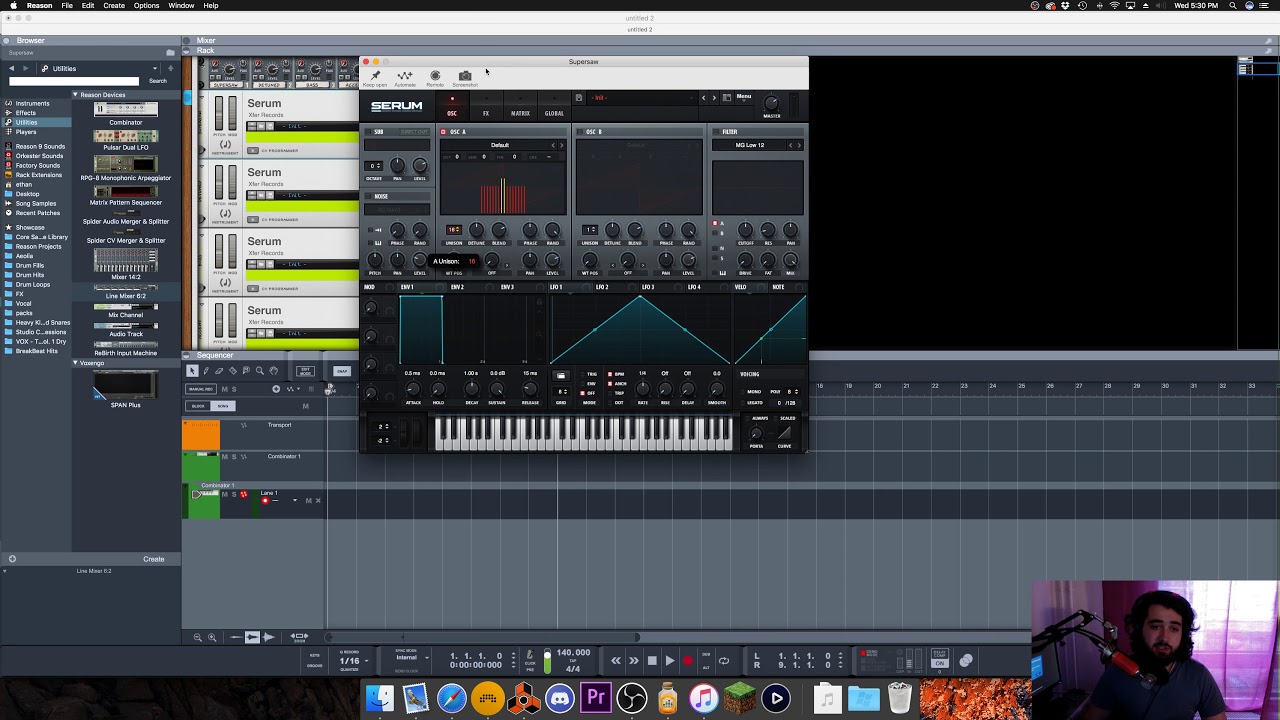Click the Manual Rec button
The height and width of the screenshot is (720, 1280).
click(201, 389)
